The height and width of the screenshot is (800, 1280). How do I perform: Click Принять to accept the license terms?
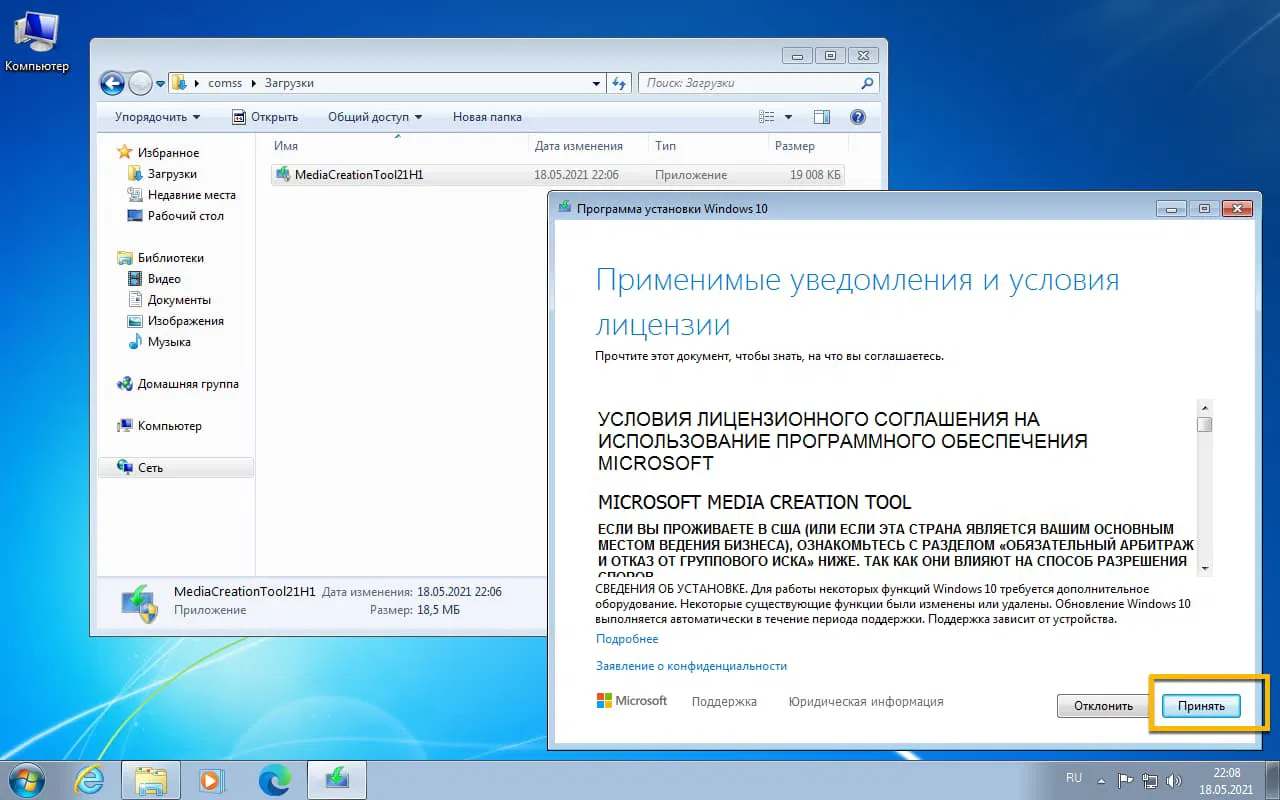pos(1200,705)
